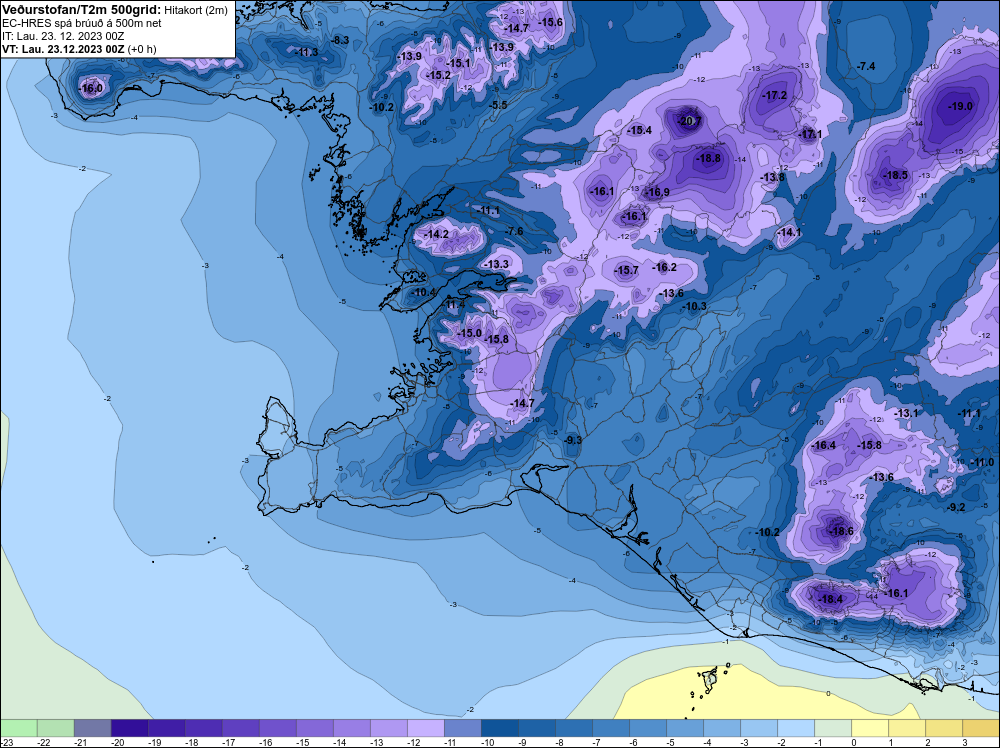
Task: Click the -15.4 temperature label
Action: (x=640, y=130)
